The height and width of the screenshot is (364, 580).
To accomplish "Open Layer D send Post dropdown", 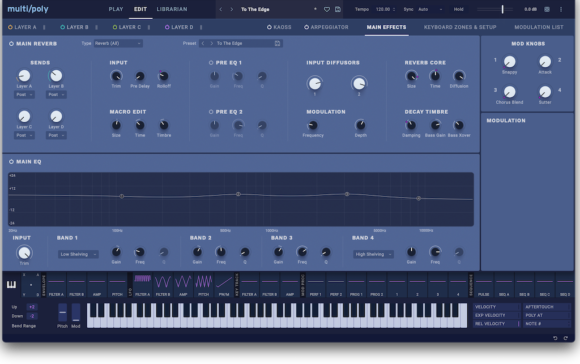I will coord(56,135).
